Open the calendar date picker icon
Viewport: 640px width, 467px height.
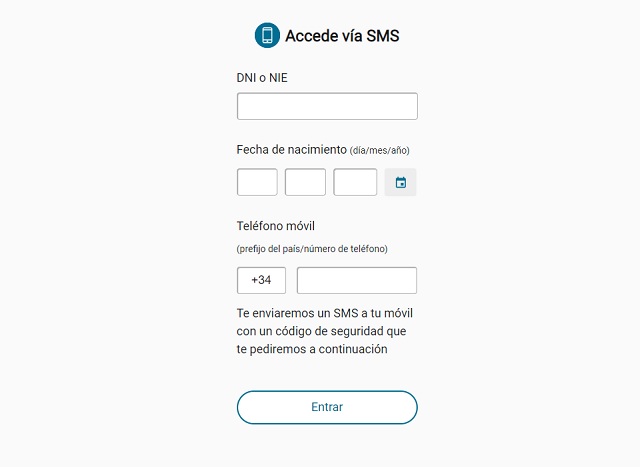(400, 182)
